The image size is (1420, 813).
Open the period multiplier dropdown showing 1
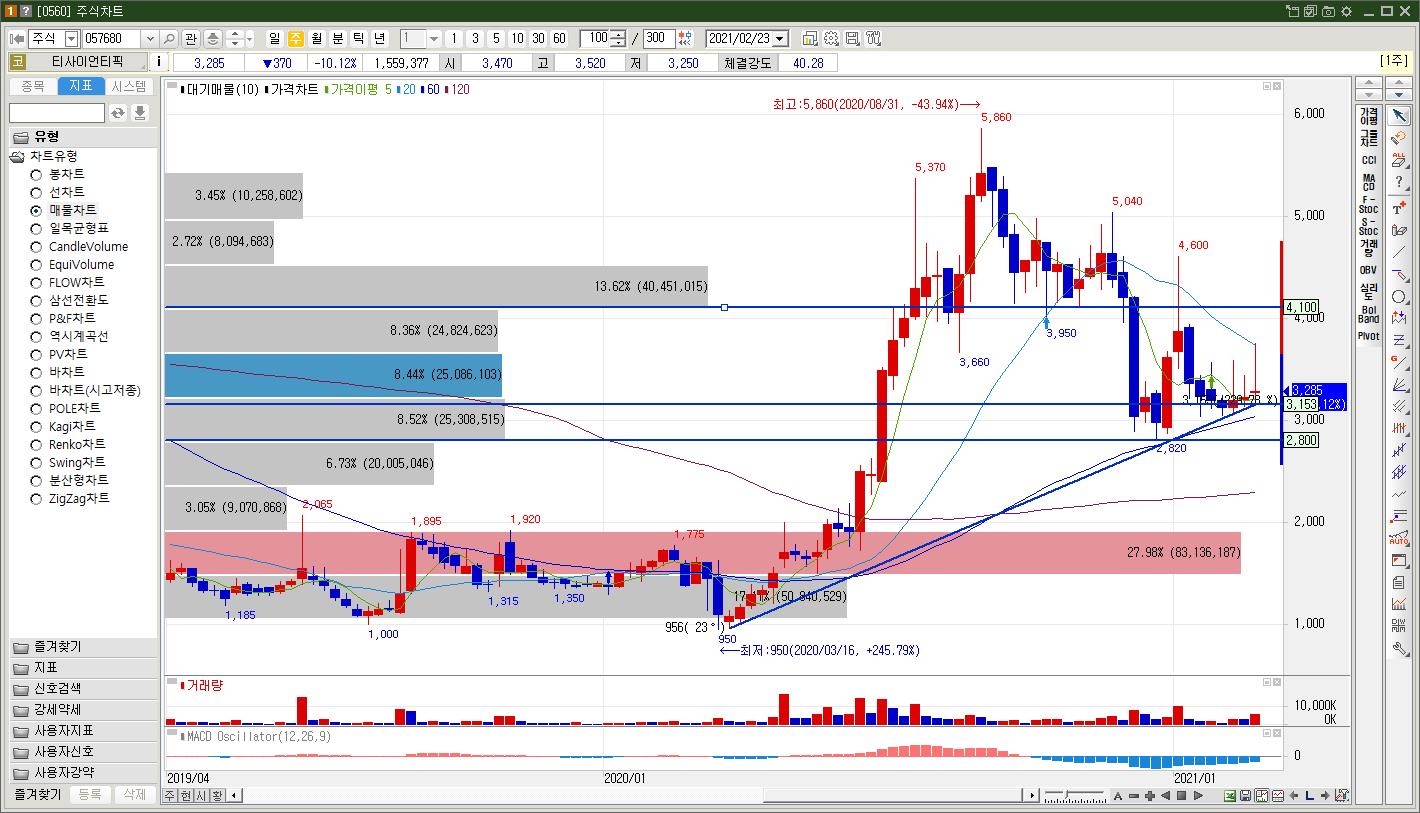pos(434,38)
